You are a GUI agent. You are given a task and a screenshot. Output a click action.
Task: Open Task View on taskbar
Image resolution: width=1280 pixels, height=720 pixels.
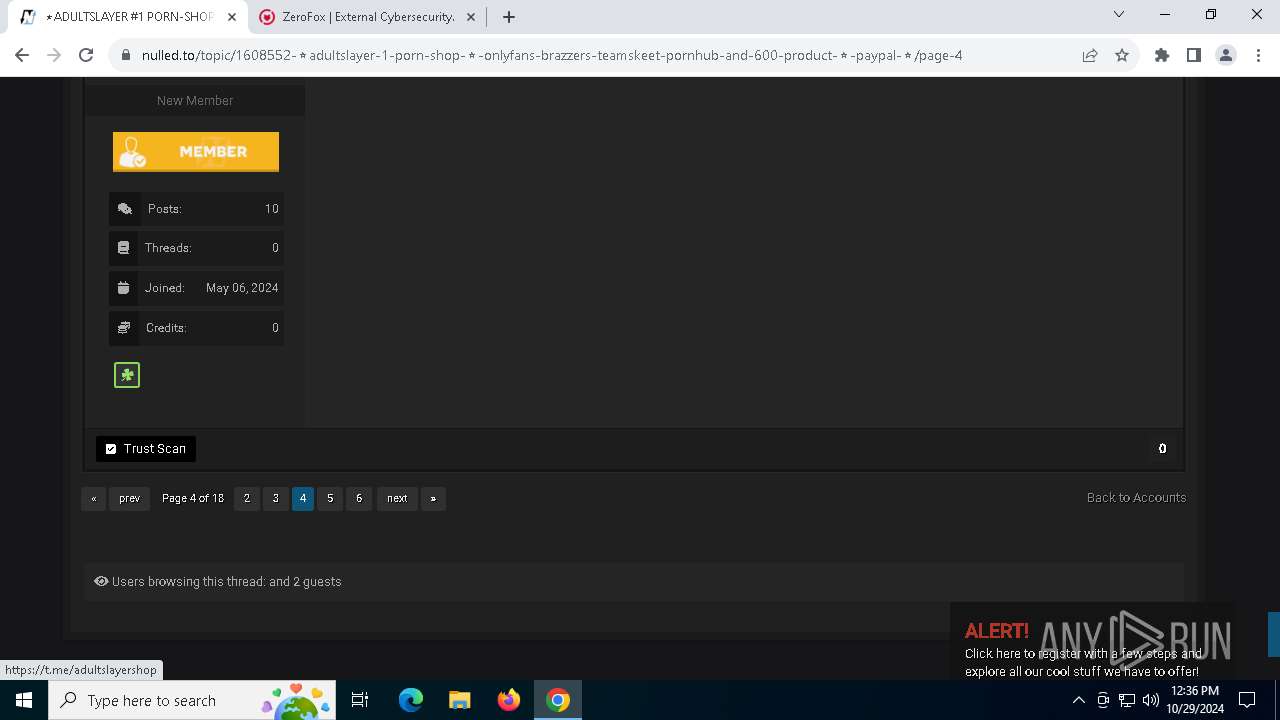(x=360, y=700)
